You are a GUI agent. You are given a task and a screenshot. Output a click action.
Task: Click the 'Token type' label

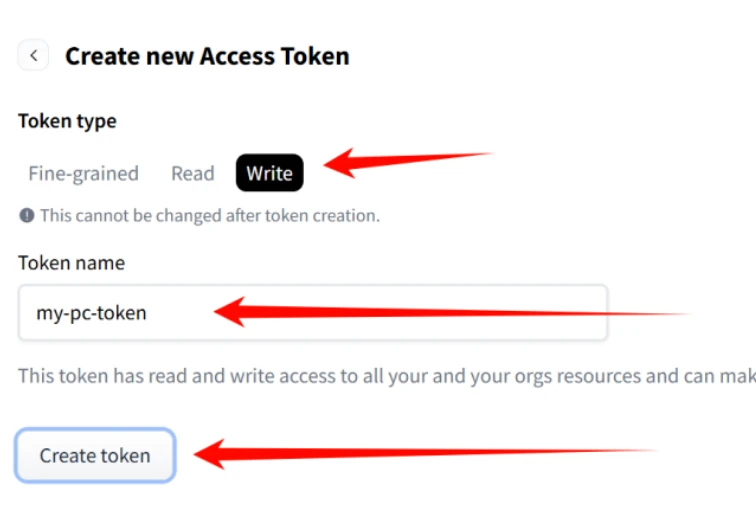click(67, 121)
